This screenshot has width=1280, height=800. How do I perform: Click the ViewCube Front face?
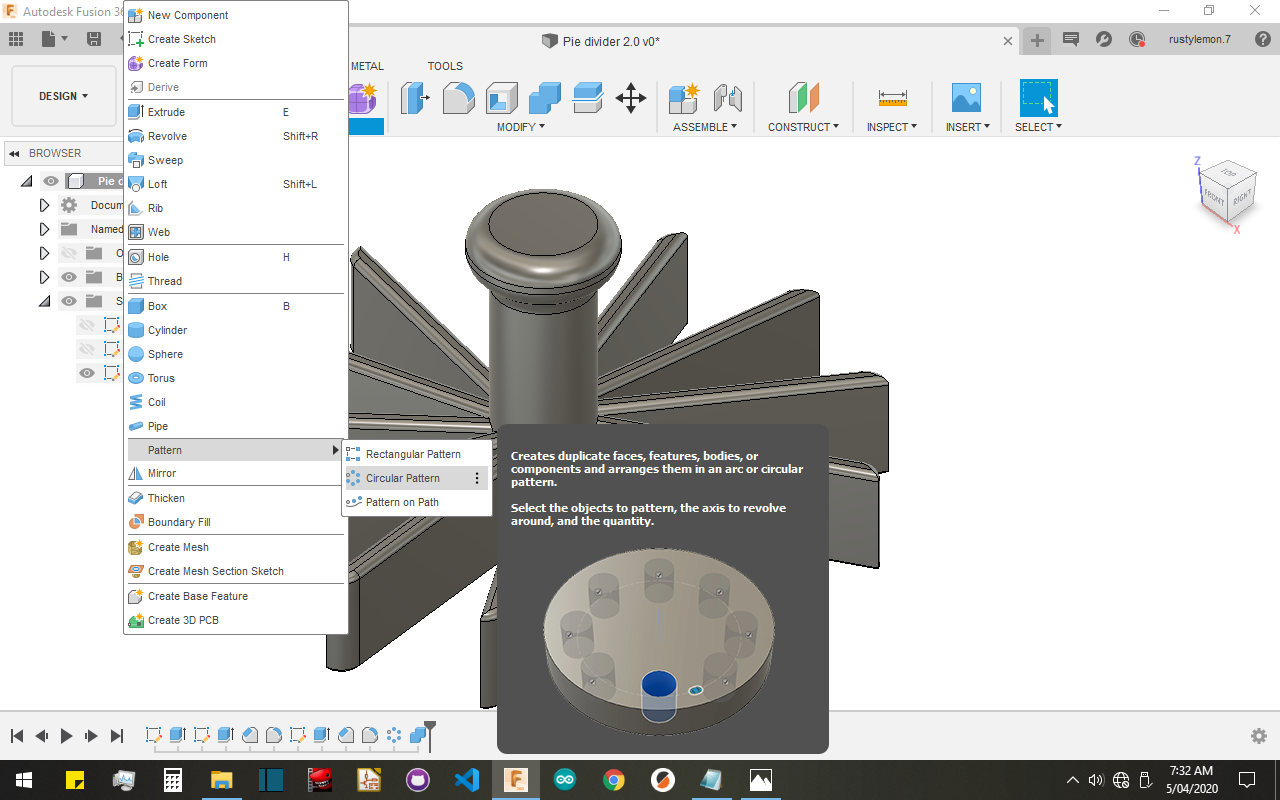pyautogui.click(x=1213, y=196)
